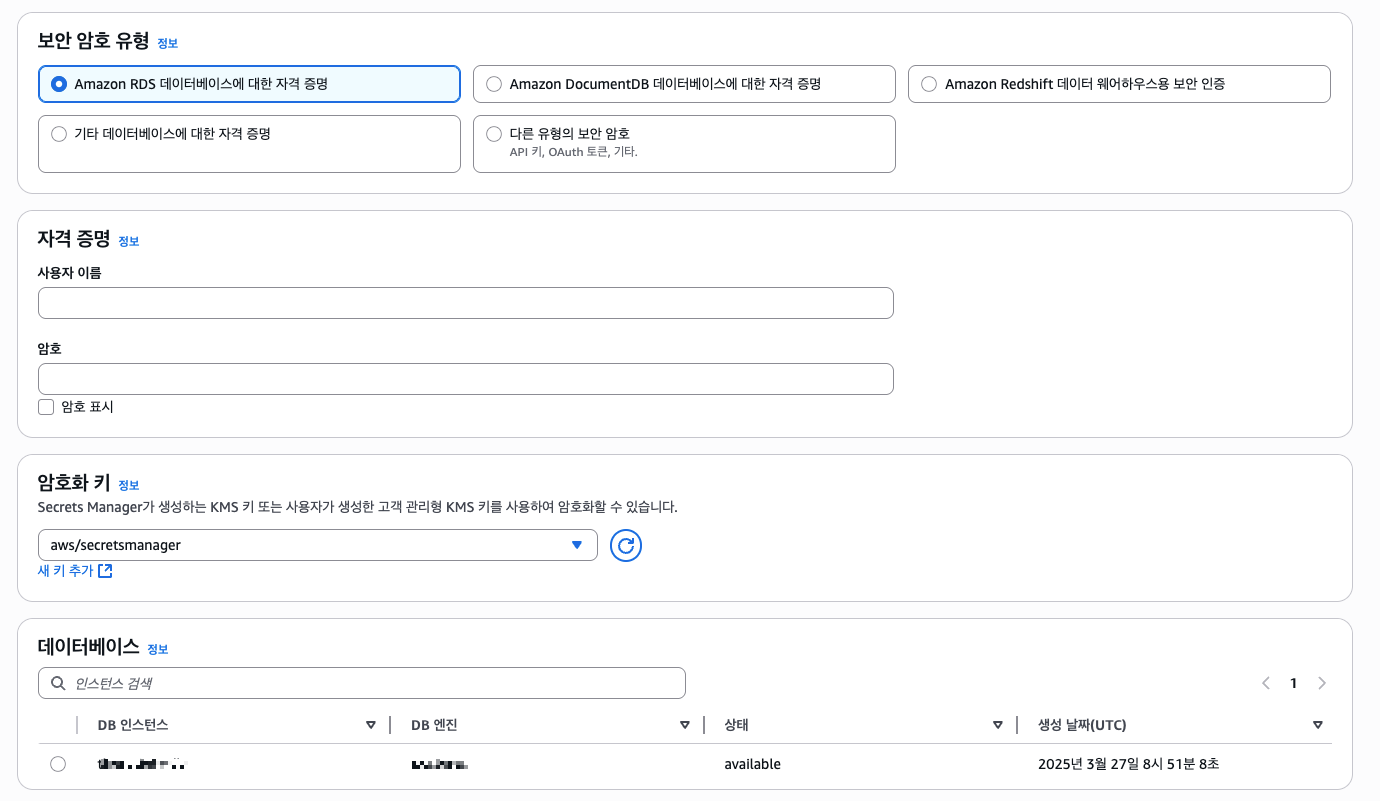
Task: Click the magnifier icon in instance search
Action: pos(58,683)
